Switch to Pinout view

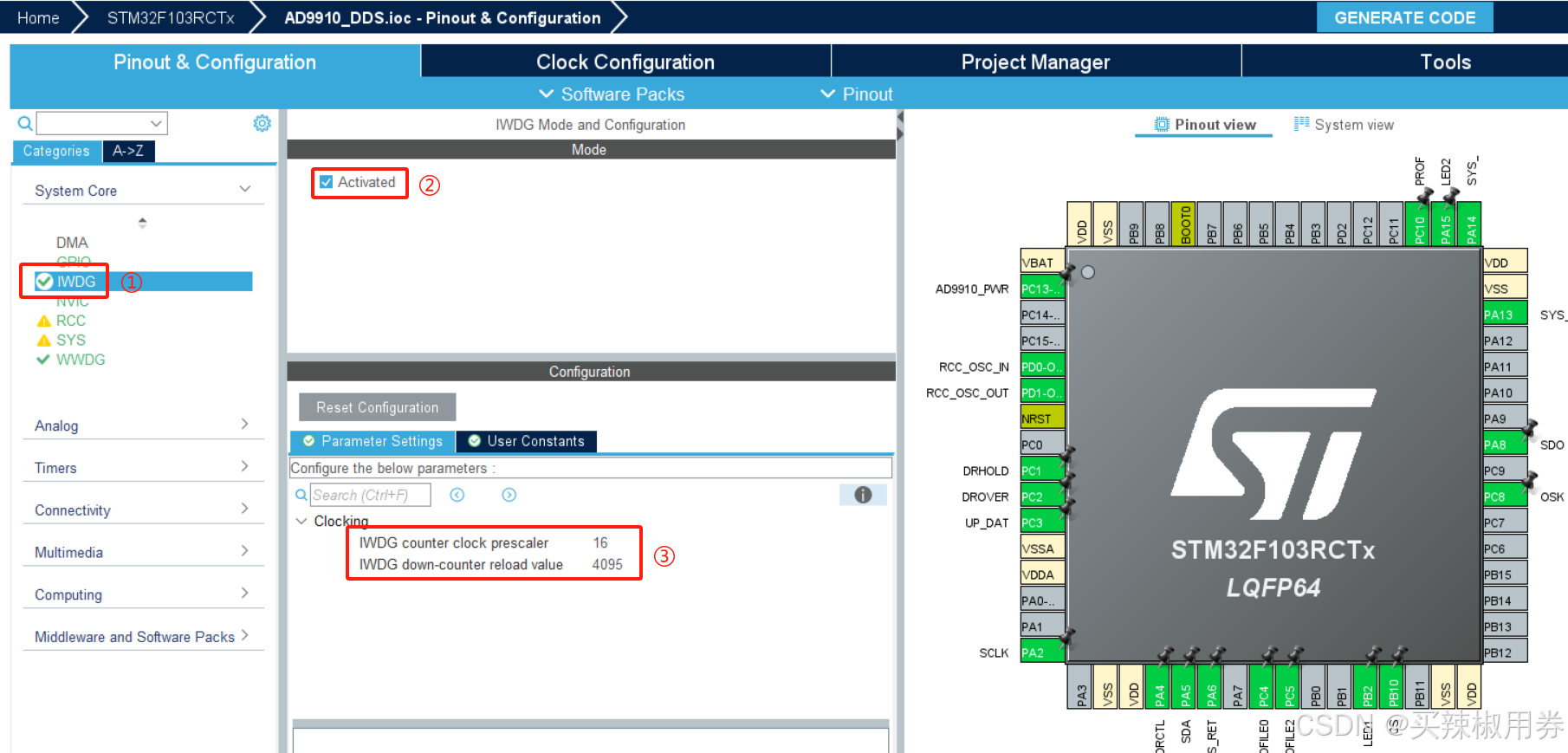pyautogui.click(x=1204, y=125)
